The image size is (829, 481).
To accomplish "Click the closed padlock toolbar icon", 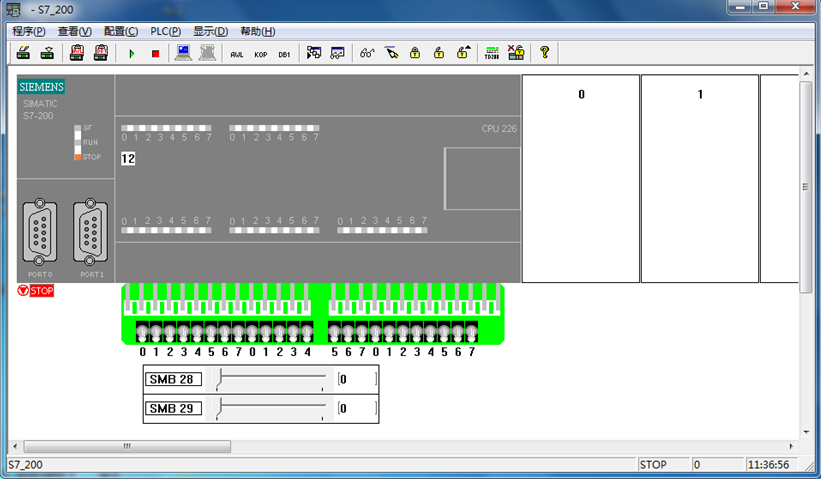I will coord(415,53).
